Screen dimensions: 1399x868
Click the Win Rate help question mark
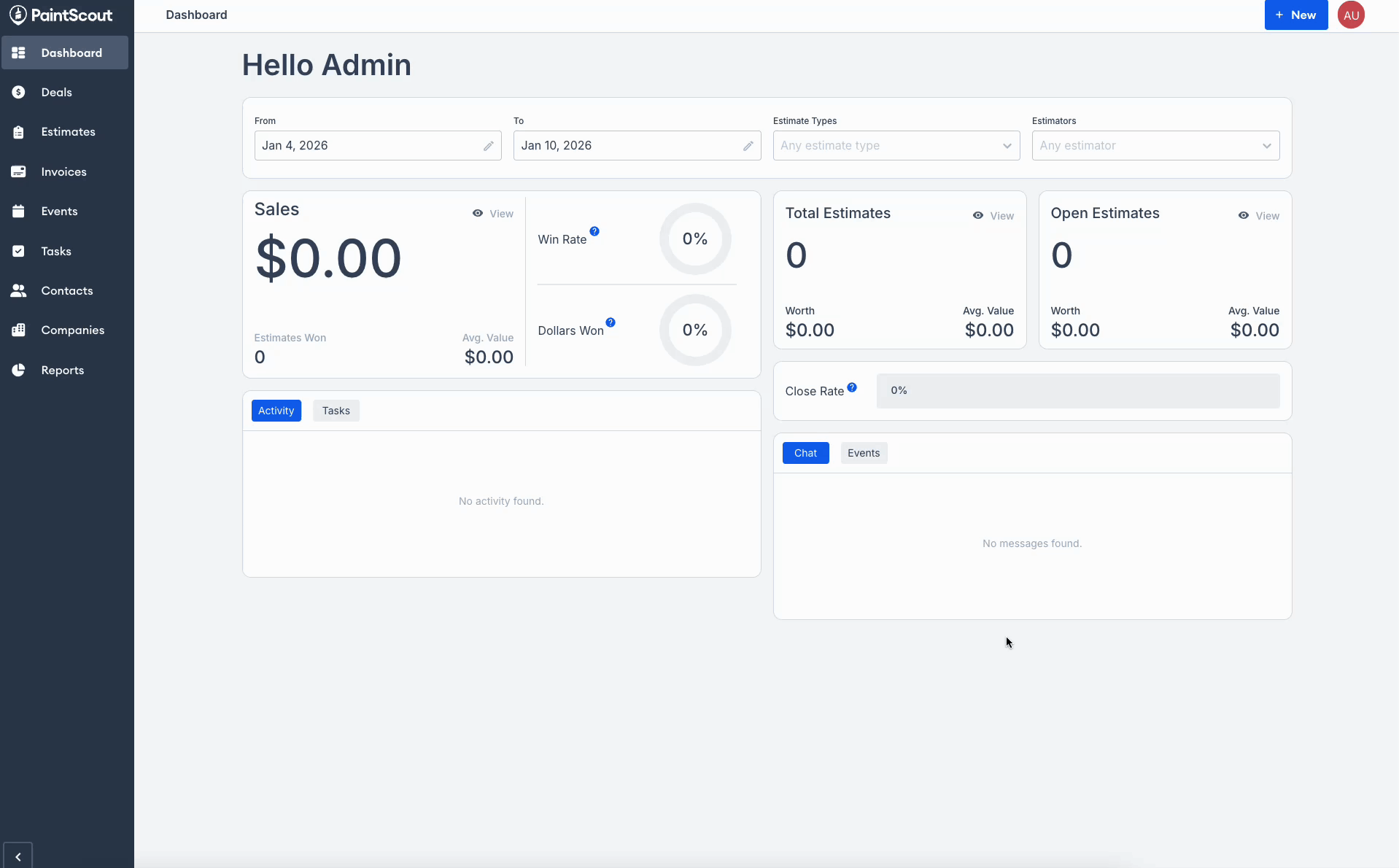point(594,231)
